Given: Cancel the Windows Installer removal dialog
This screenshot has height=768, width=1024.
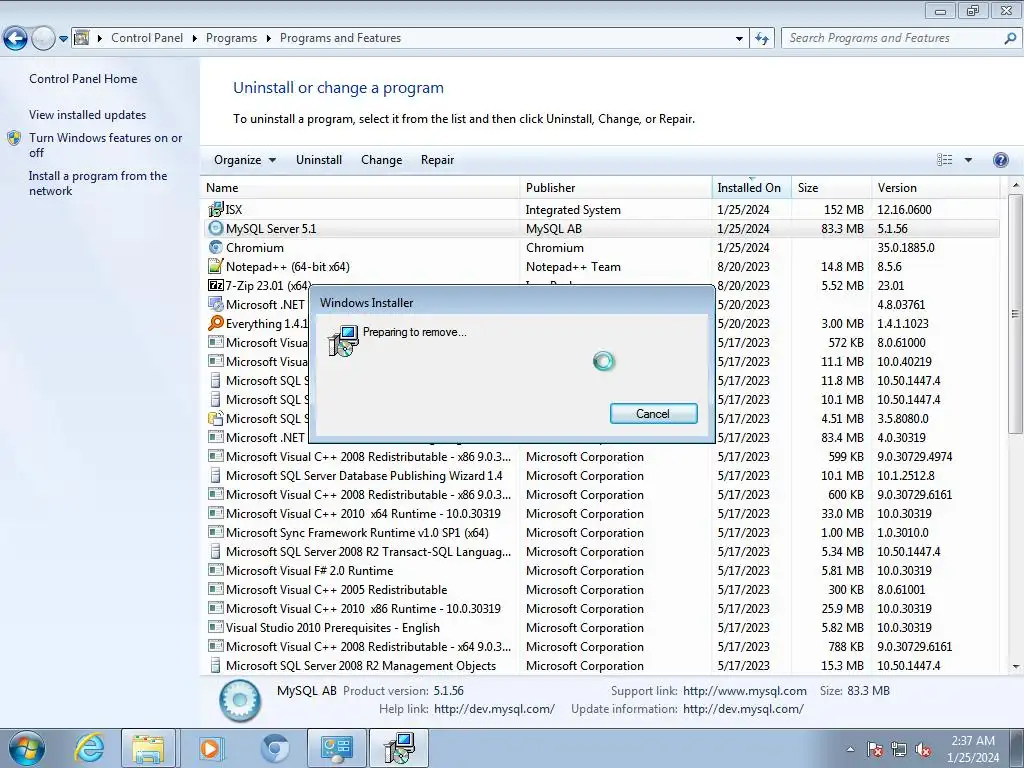Looking at the screenshot, I should tap(653, 413).
